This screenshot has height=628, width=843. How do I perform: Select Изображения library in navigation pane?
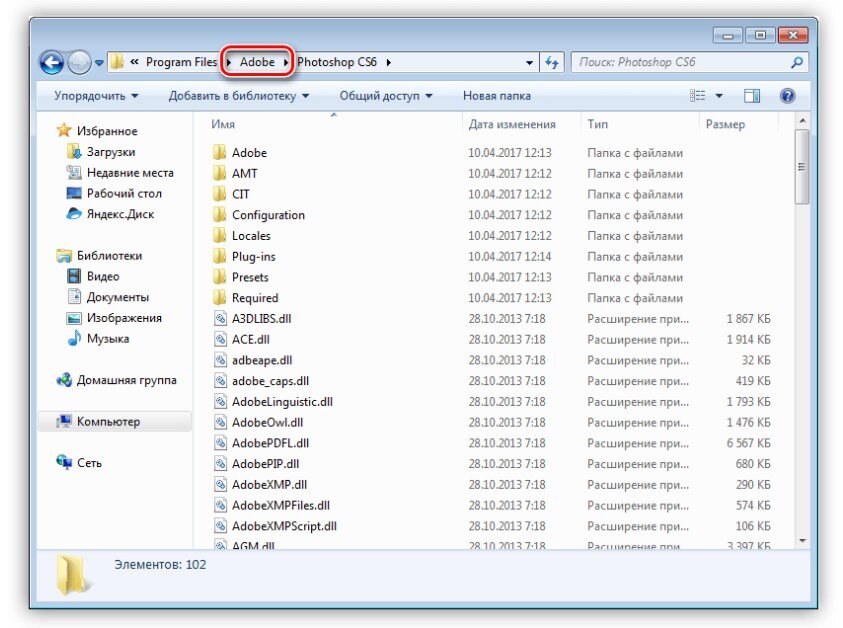click(x=114, y=318)
